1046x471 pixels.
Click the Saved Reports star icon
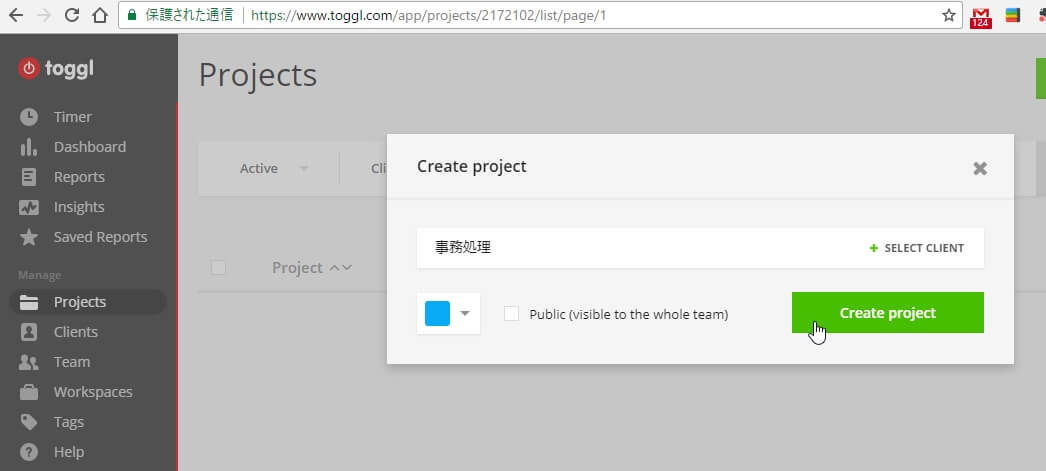(29, 237)
